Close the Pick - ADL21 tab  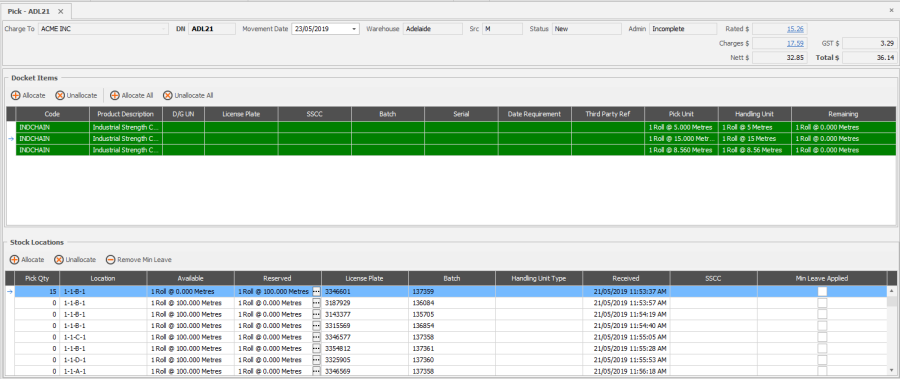[61, 11]
